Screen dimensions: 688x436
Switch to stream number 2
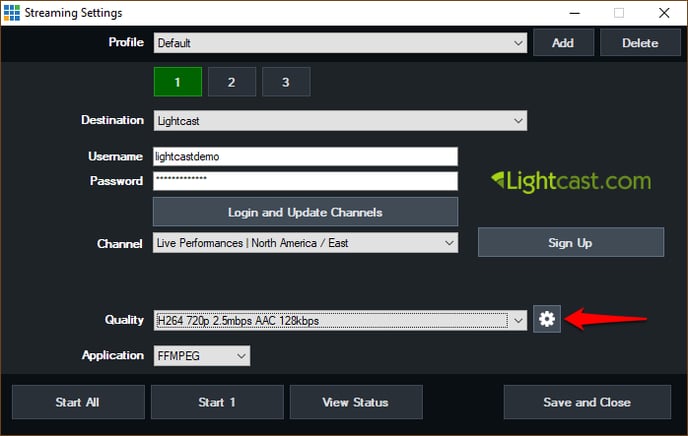(231, 82)
